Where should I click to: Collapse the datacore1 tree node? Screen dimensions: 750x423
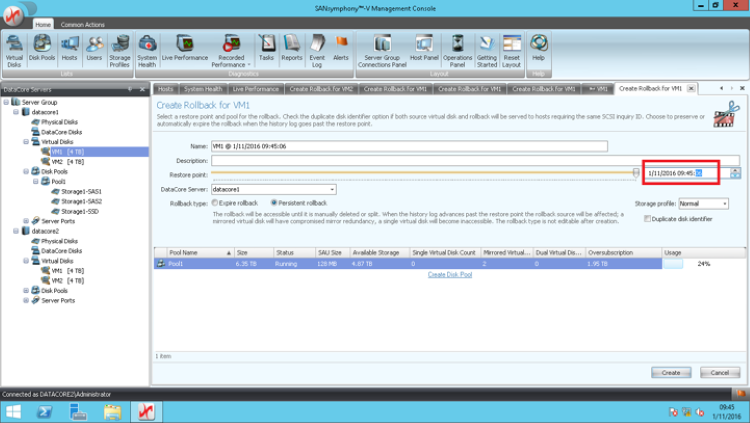pyautogui.click(x=16, y=113)
